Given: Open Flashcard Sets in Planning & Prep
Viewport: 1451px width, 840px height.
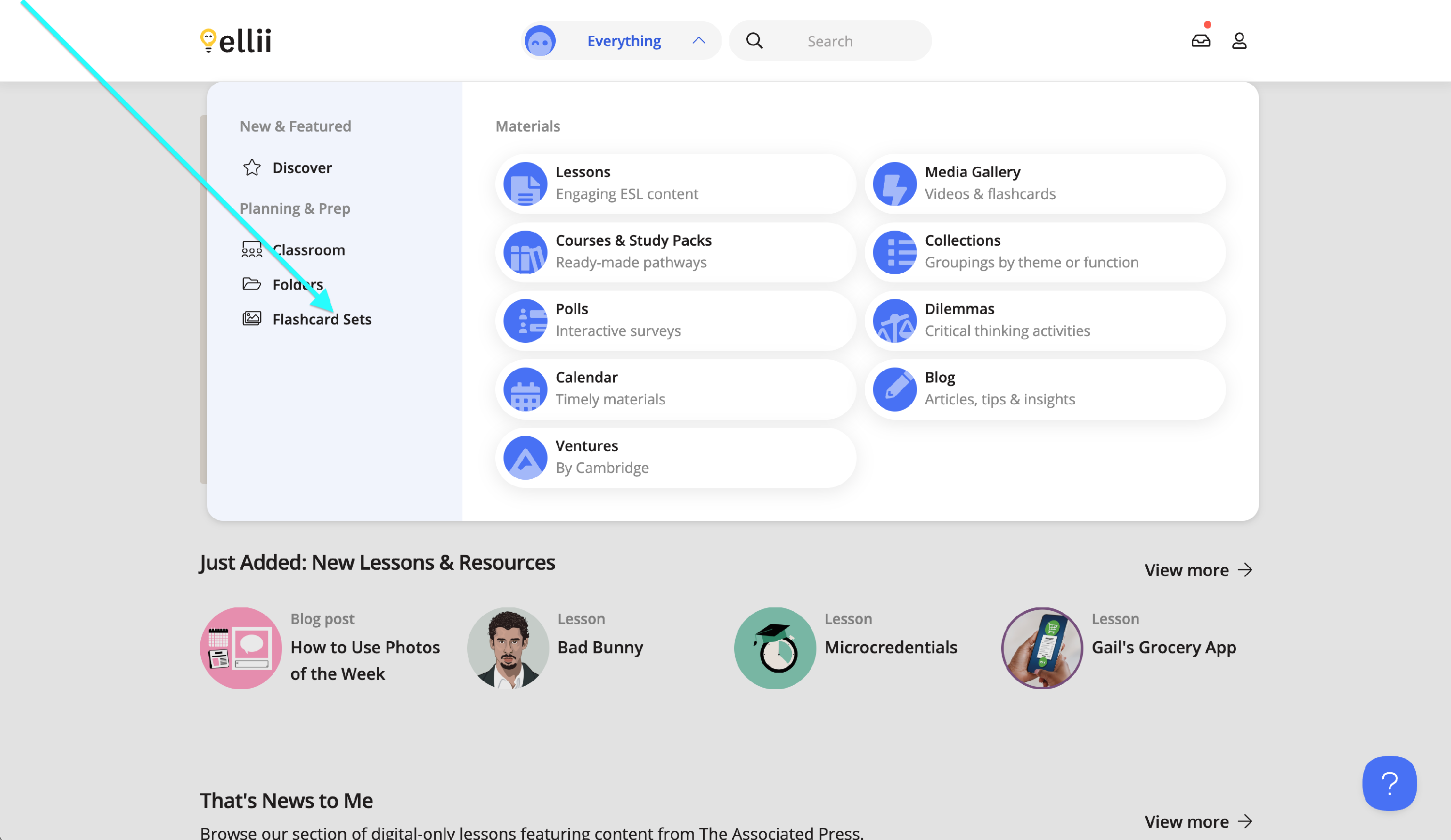Looking at the screenshot, I should [321, 319].
